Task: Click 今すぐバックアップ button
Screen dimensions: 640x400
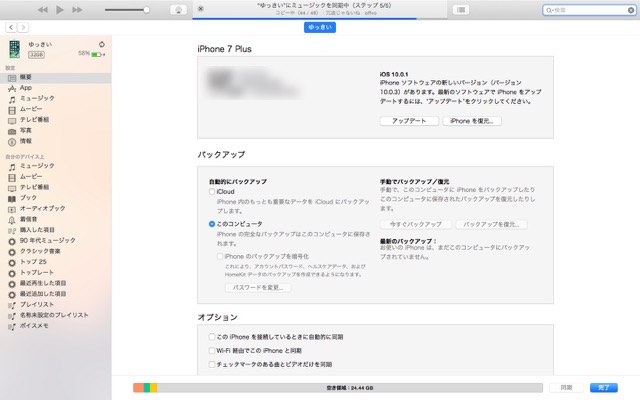Action: (x=416, y=224)
